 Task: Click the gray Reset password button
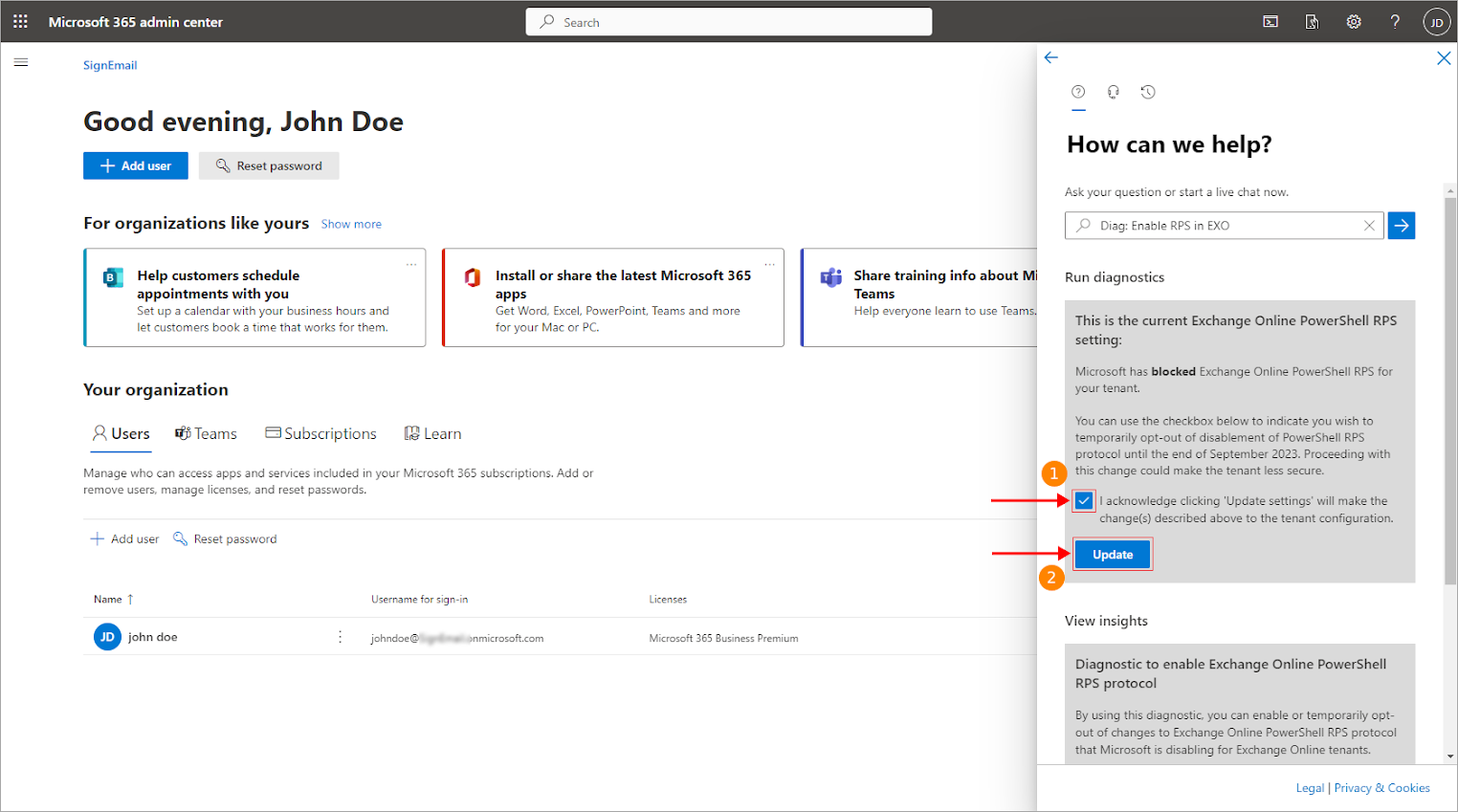click(269, 165)
